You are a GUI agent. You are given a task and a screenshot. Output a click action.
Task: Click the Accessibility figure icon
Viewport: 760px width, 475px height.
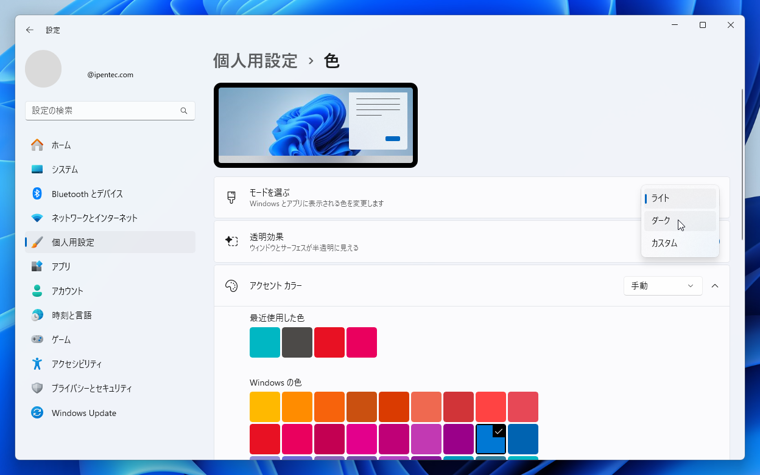click(x=37, y=364)
